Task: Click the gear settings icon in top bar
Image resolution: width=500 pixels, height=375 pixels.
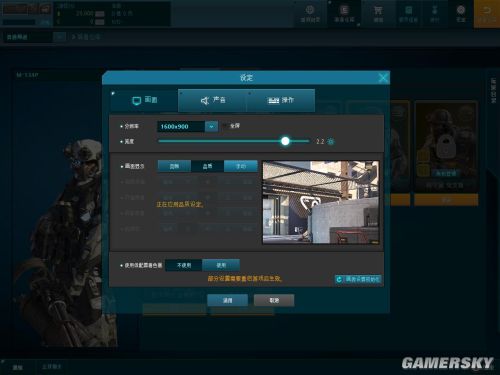Action: [x=461, y=10]
